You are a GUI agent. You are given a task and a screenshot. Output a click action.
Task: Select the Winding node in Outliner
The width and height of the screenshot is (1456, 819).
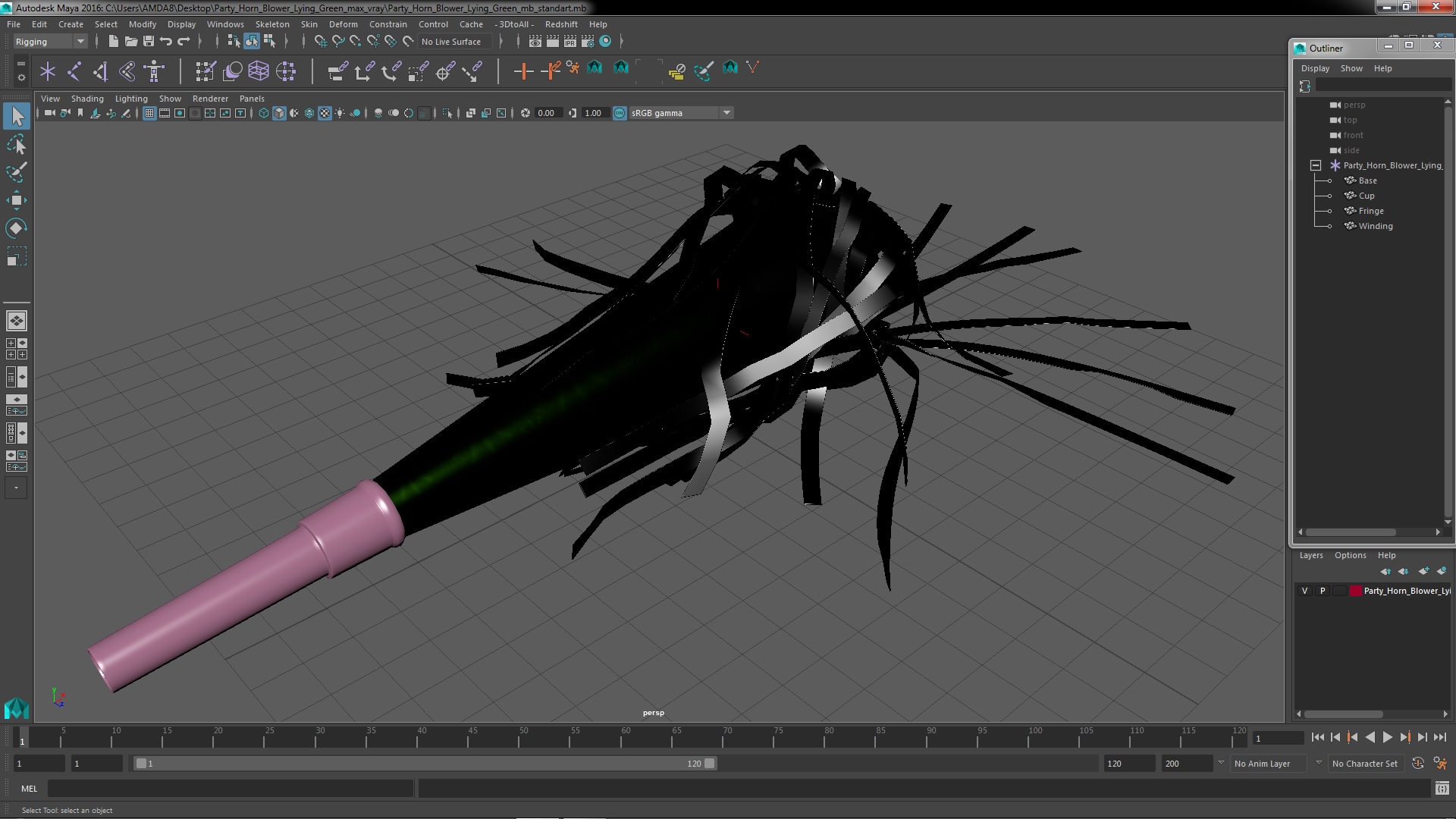1375,226
